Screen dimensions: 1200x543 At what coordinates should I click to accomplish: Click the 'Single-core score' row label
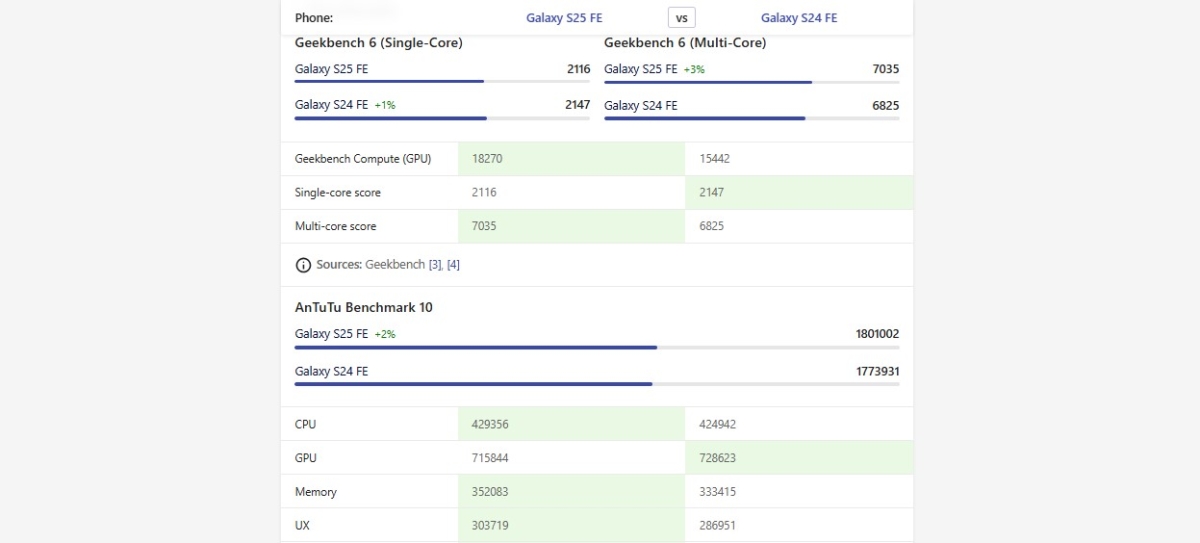click(338, 192)
